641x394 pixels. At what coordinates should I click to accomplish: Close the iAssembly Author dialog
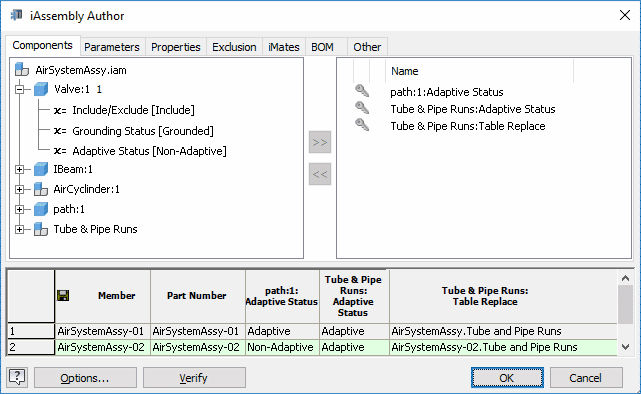pos(625,16)
